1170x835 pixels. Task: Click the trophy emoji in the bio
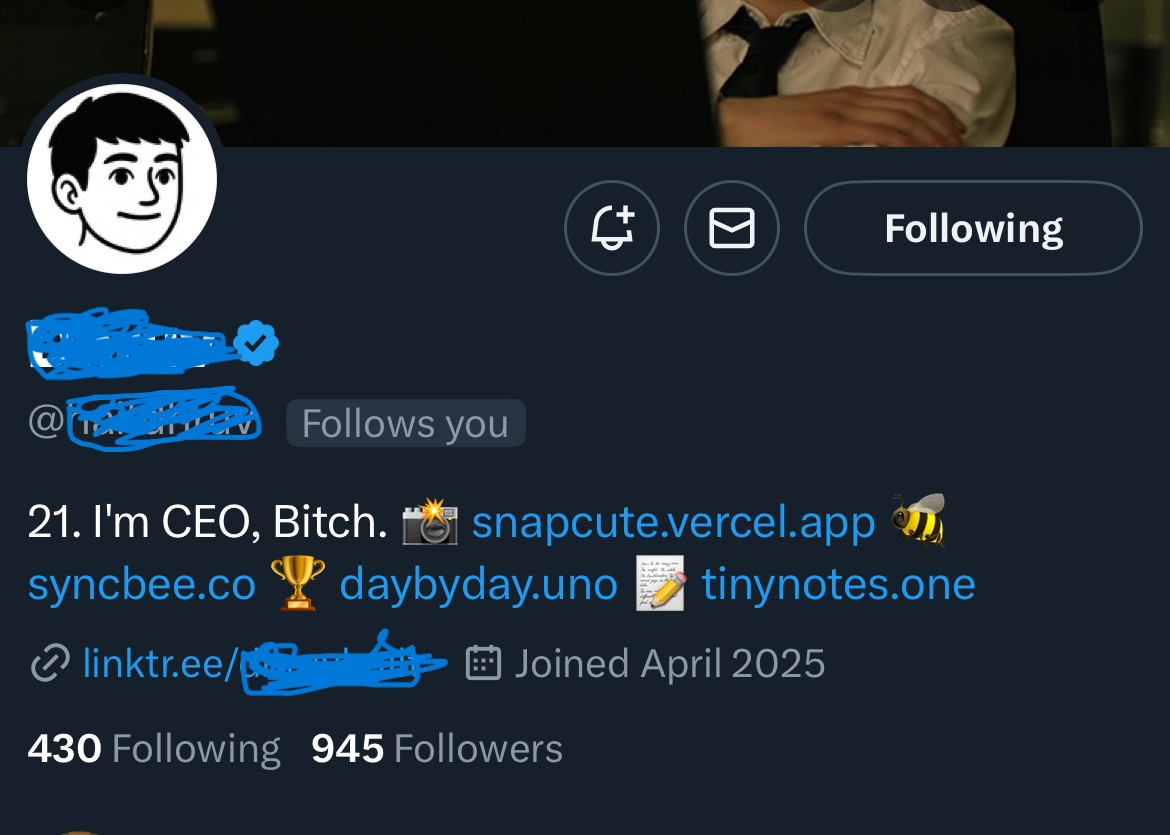pyautogui.click(x=298, y=583)
